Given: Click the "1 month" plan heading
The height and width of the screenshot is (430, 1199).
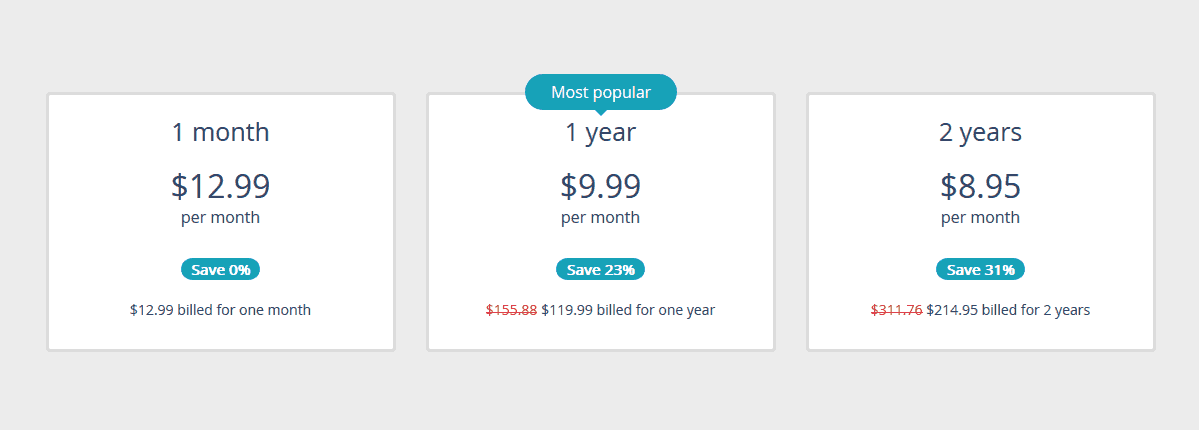Looking at the screenshot, I should 221,132.
